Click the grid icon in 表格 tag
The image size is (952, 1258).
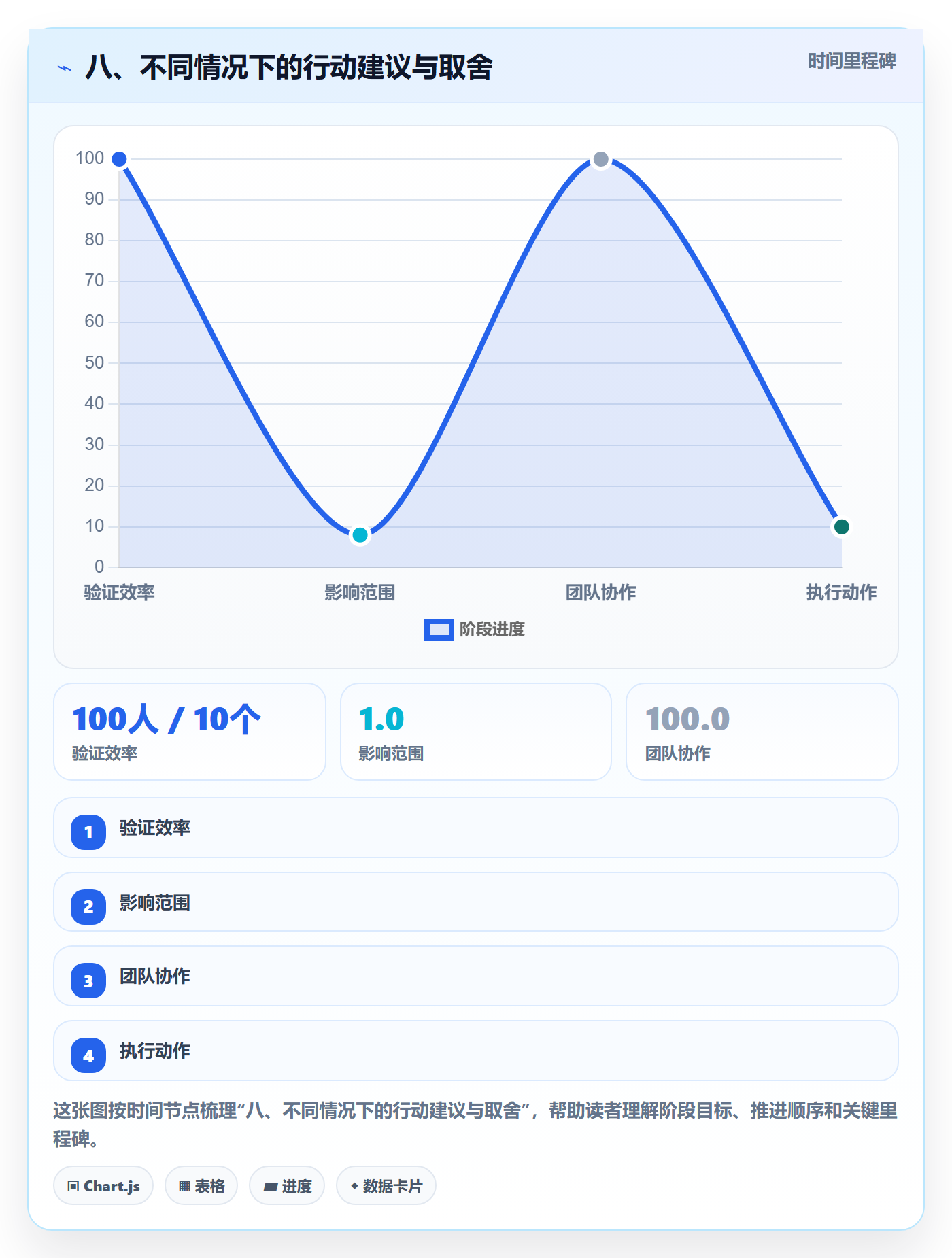pos(184,1187)
